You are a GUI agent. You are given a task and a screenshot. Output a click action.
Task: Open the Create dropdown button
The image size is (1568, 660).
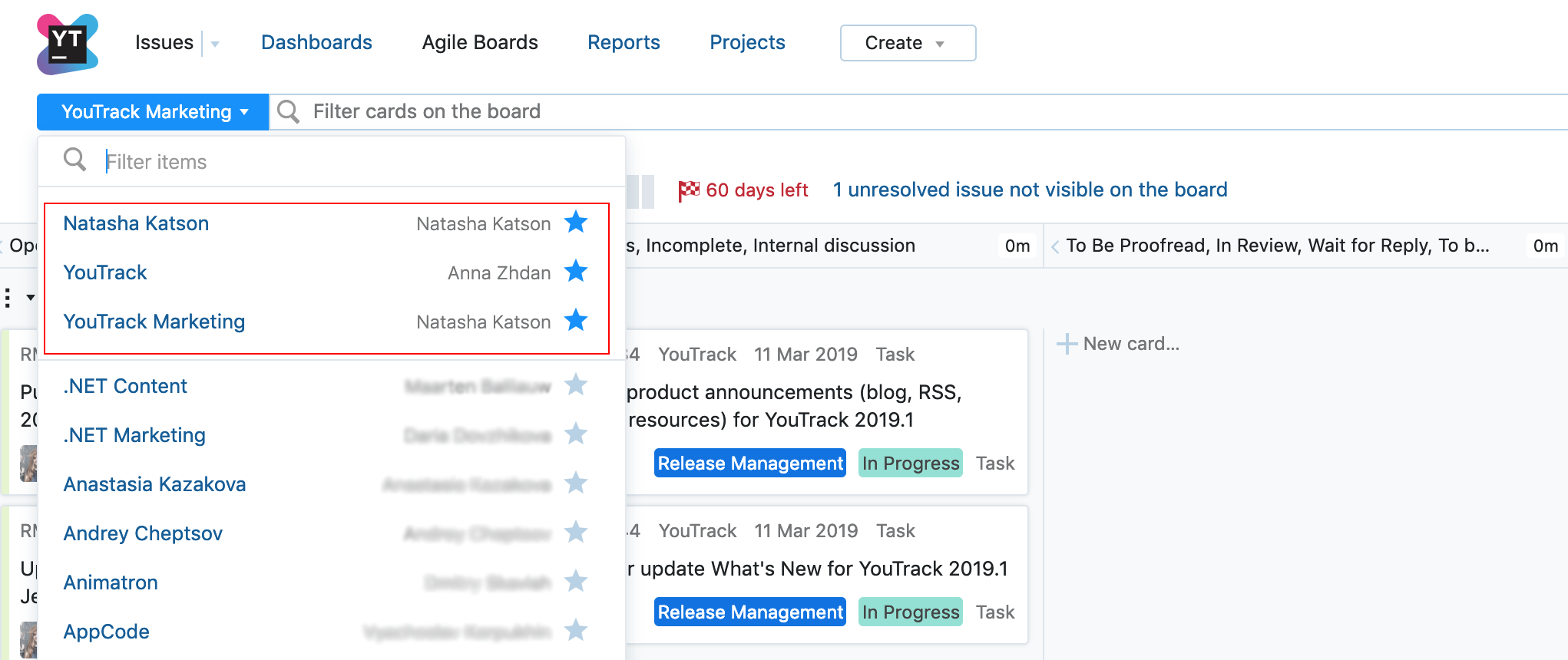click(908, 43)
